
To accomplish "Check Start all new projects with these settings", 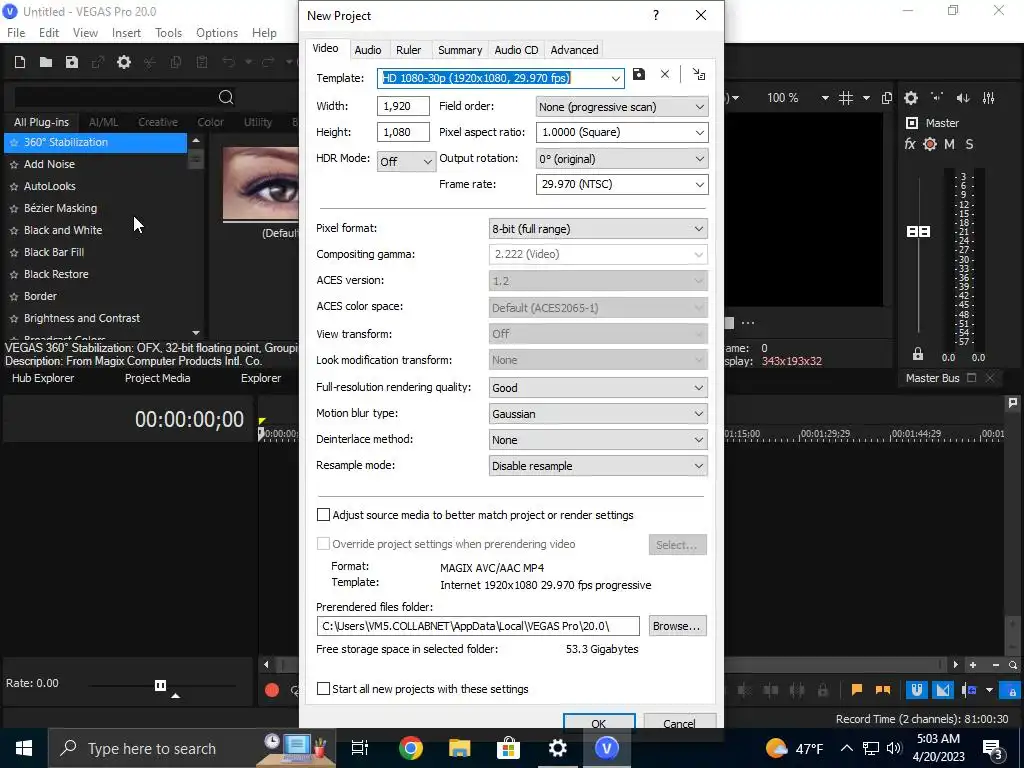I will pyautogui.click(x=323, y=688).
